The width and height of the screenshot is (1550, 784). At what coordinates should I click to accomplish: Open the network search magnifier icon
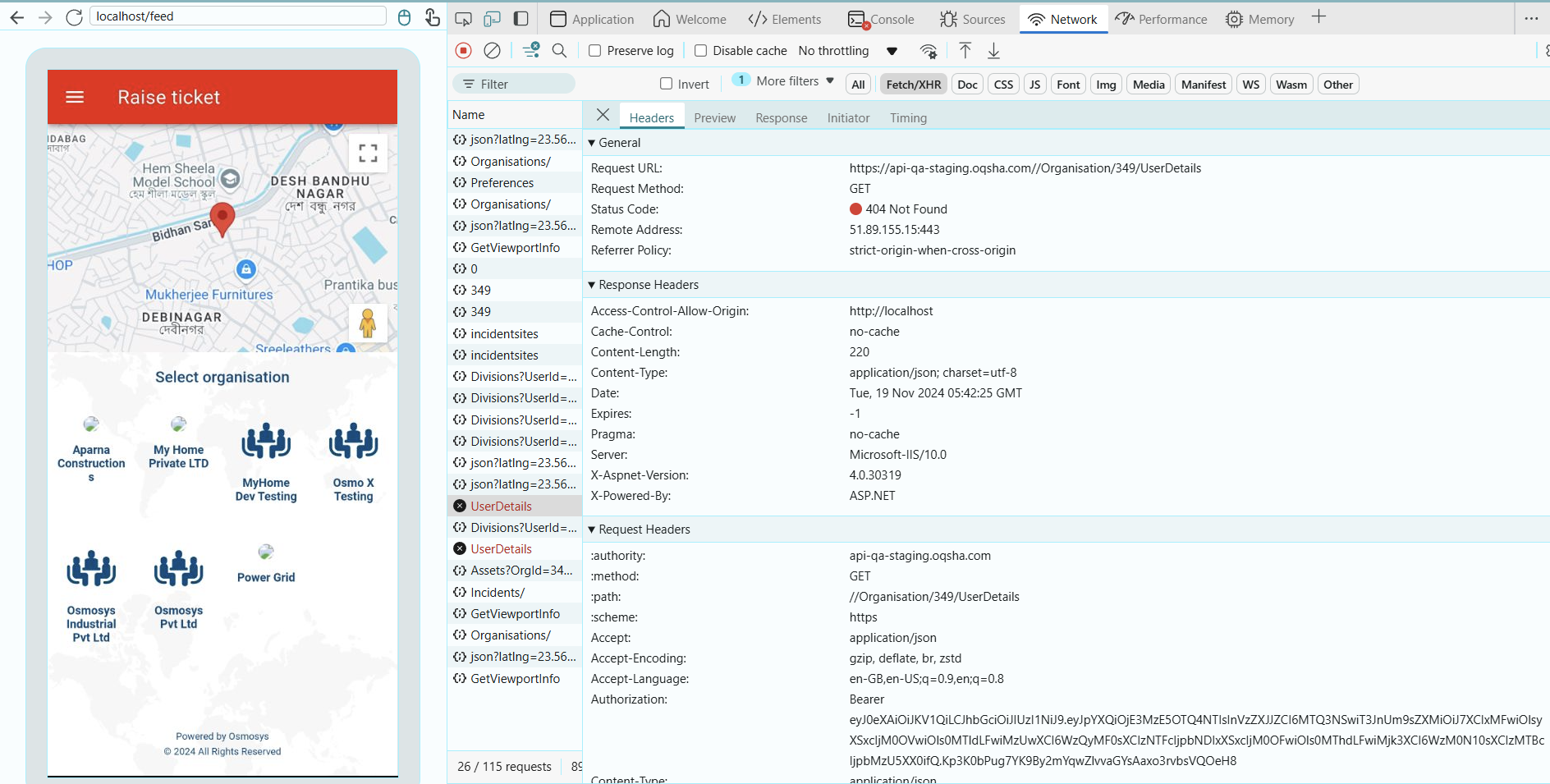click(559, 51)
